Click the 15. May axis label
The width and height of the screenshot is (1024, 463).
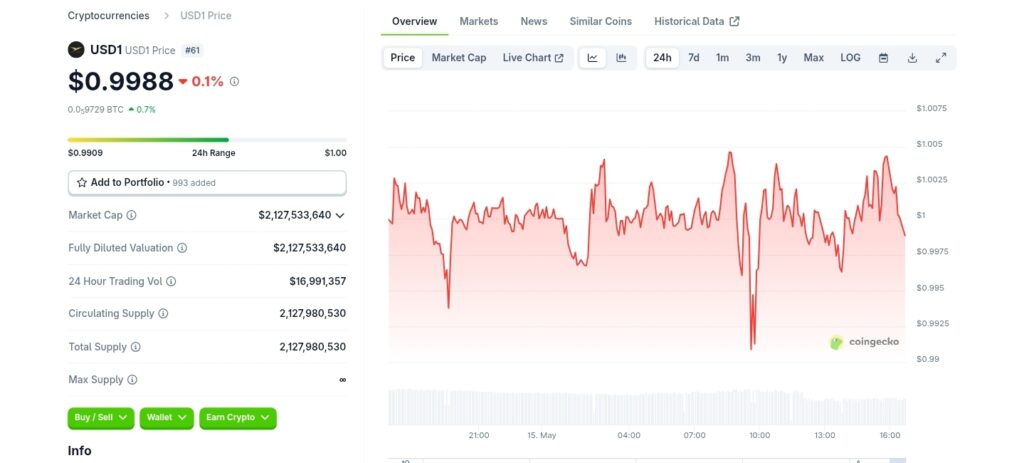pos(542,436)
